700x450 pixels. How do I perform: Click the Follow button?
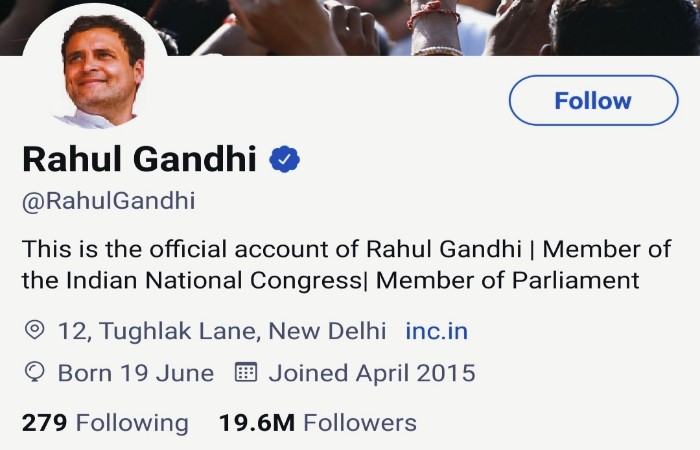[x=593, y=100]
